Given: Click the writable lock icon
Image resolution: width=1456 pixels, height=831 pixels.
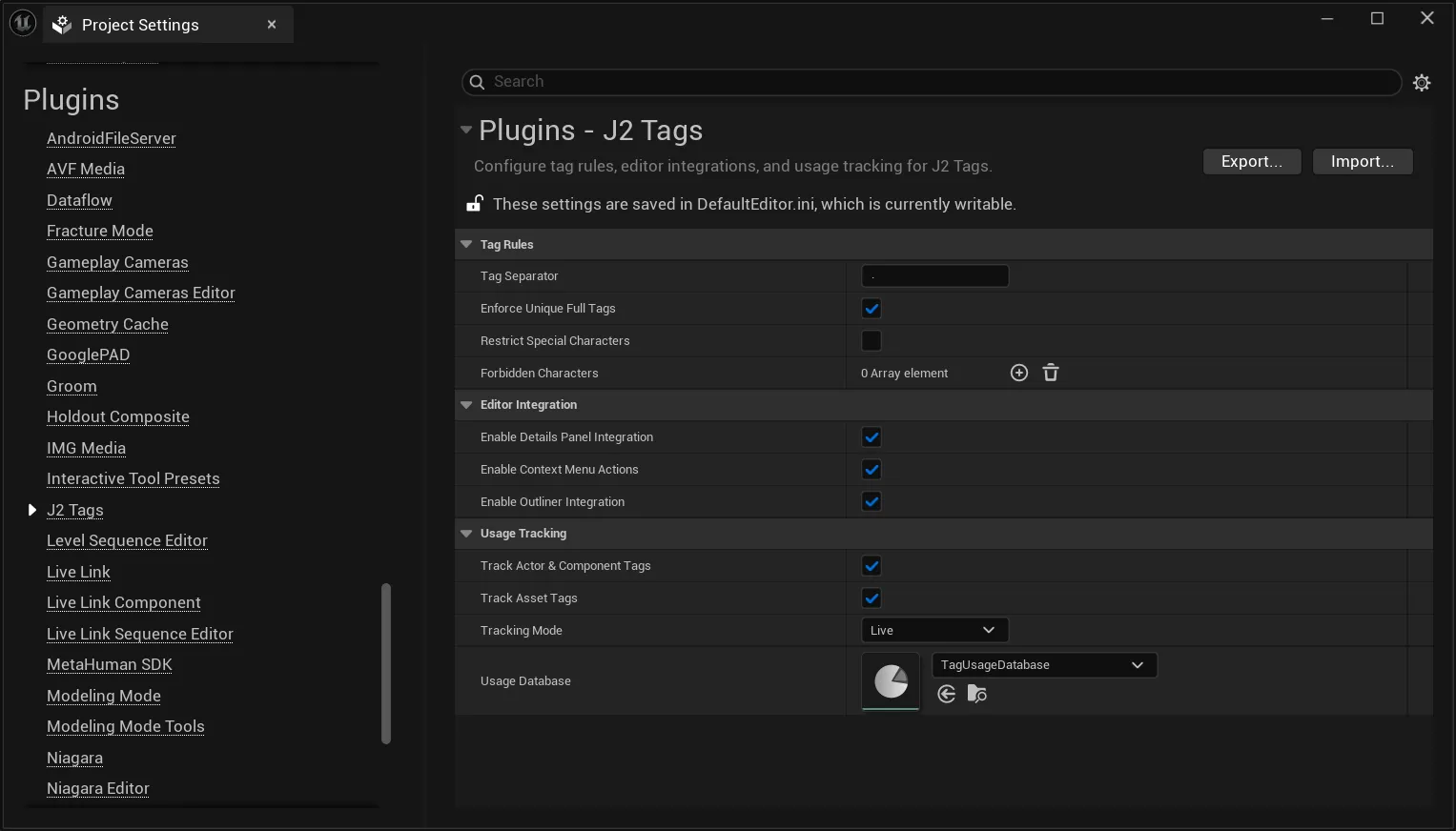Looking at the screenshot, I should click(x=474, y=203).
